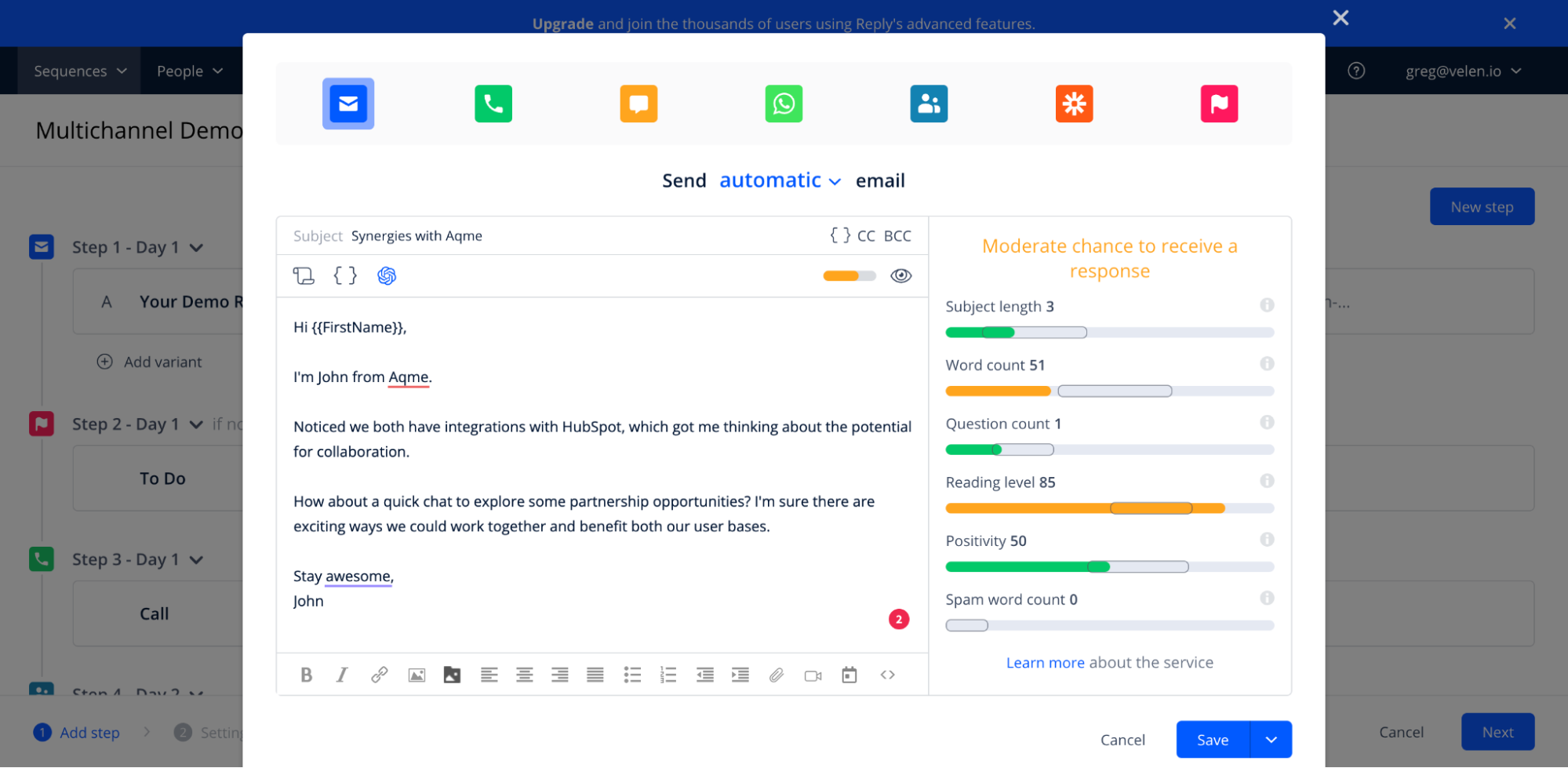Add BCC recipients
This screenshot has height=768, width=1568.
coord(897,236)
